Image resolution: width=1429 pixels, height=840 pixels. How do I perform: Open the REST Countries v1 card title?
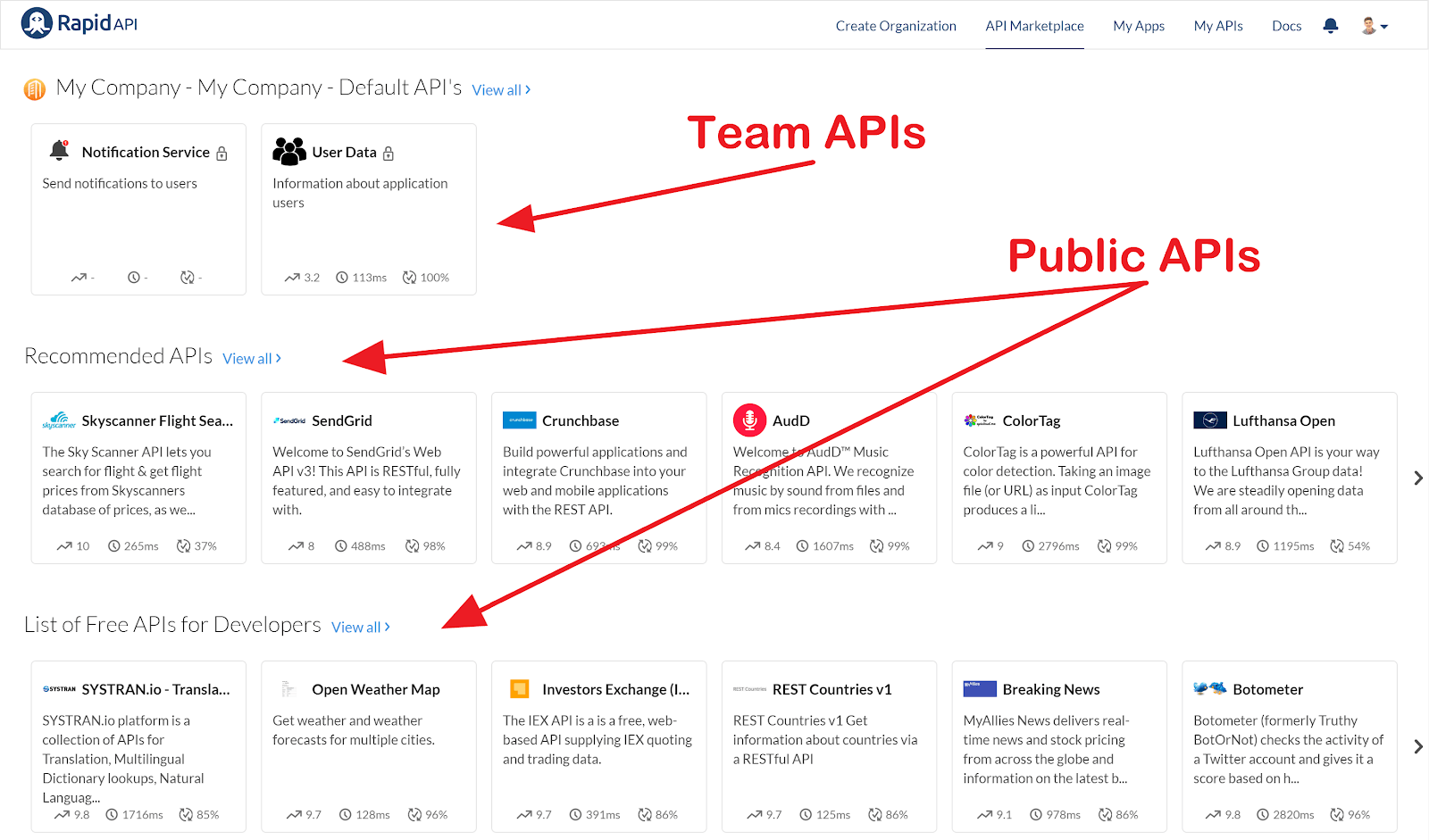[x=832, y=690]
